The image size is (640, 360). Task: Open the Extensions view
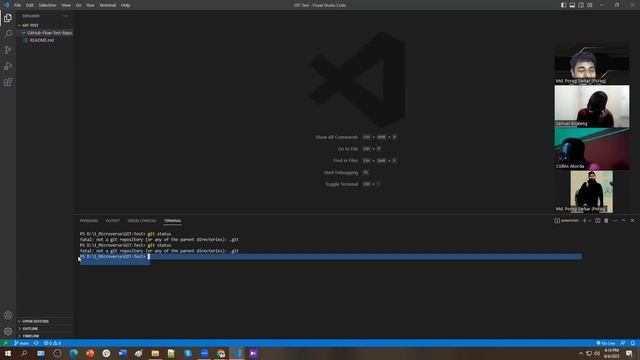pos(8,82)
